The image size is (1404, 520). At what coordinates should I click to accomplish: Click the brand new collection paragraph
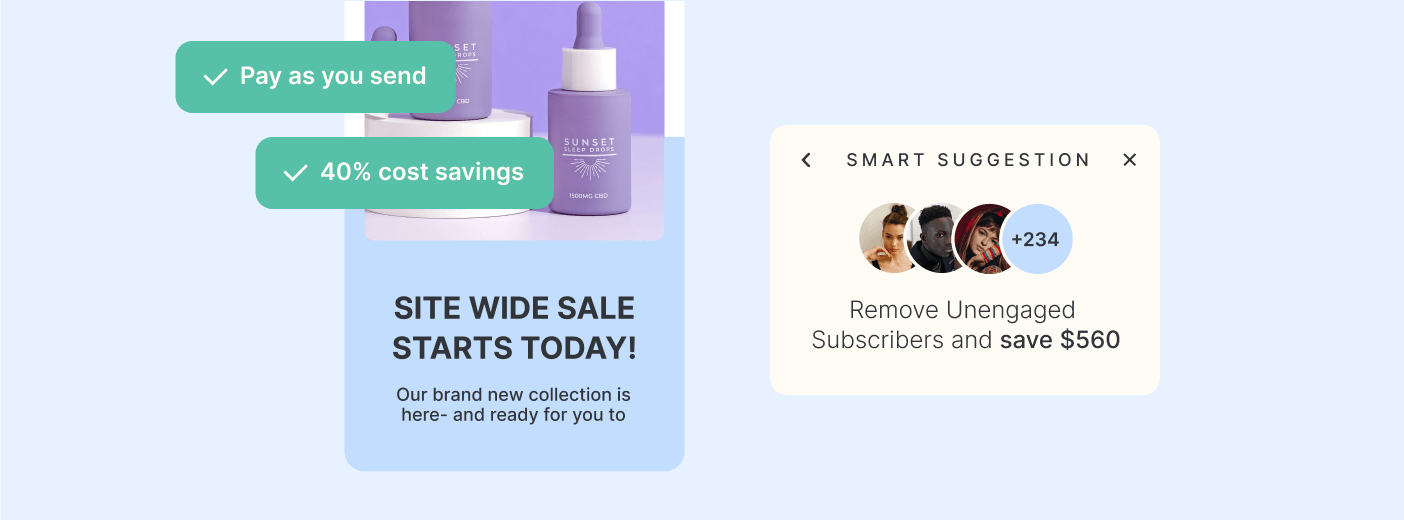pos(514,404)
